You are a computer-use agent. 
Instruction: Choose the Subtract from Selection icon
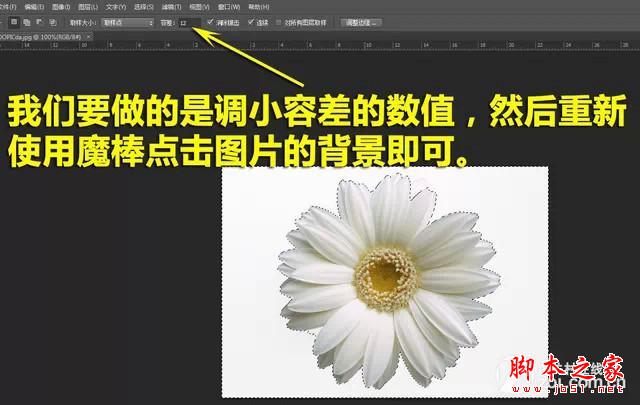coord(40,21)
